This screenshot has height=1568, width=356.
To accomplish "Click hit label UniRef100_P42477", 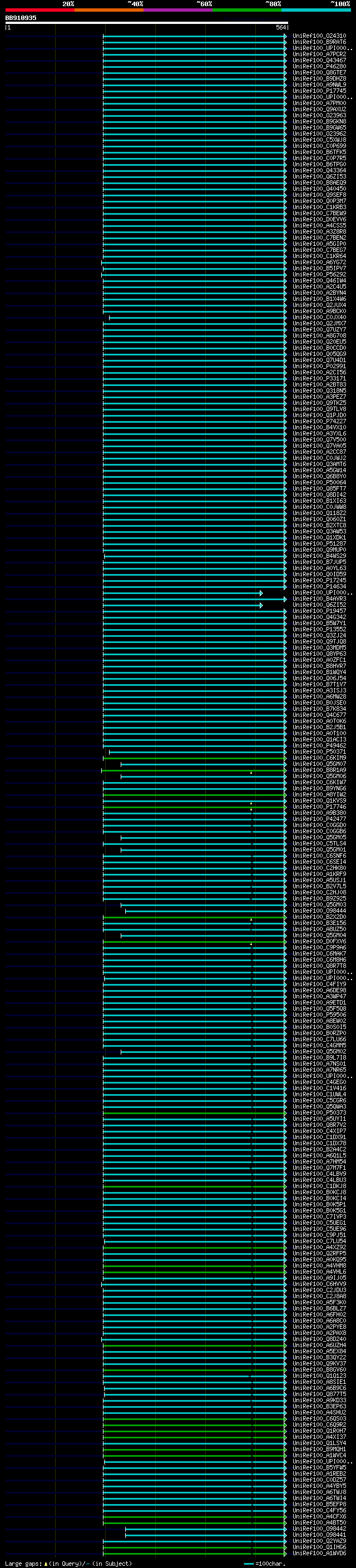I will click(319, 819).
